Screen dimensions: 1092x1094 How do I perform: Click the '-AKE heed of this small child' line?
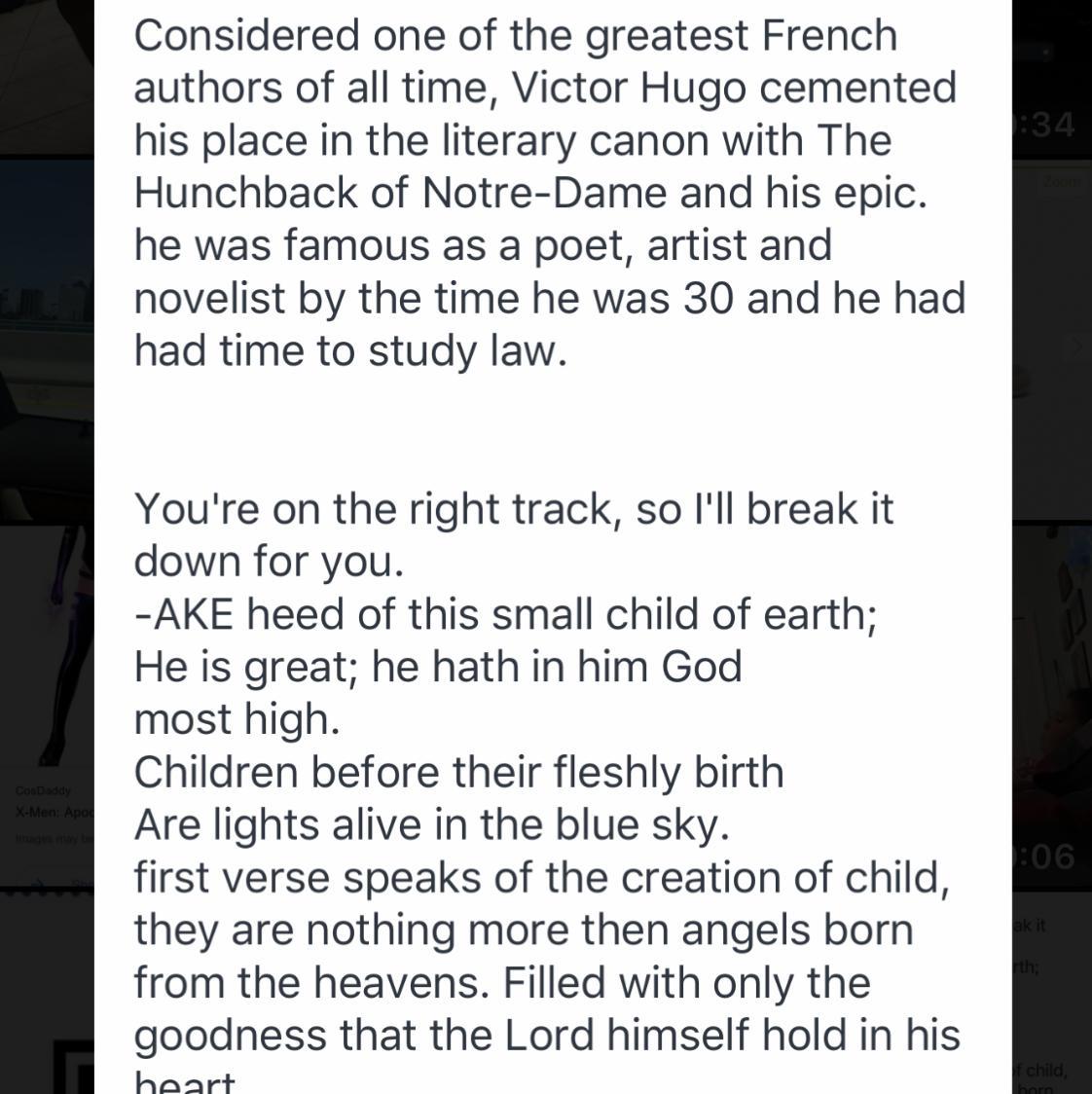[x=505, y=615]
